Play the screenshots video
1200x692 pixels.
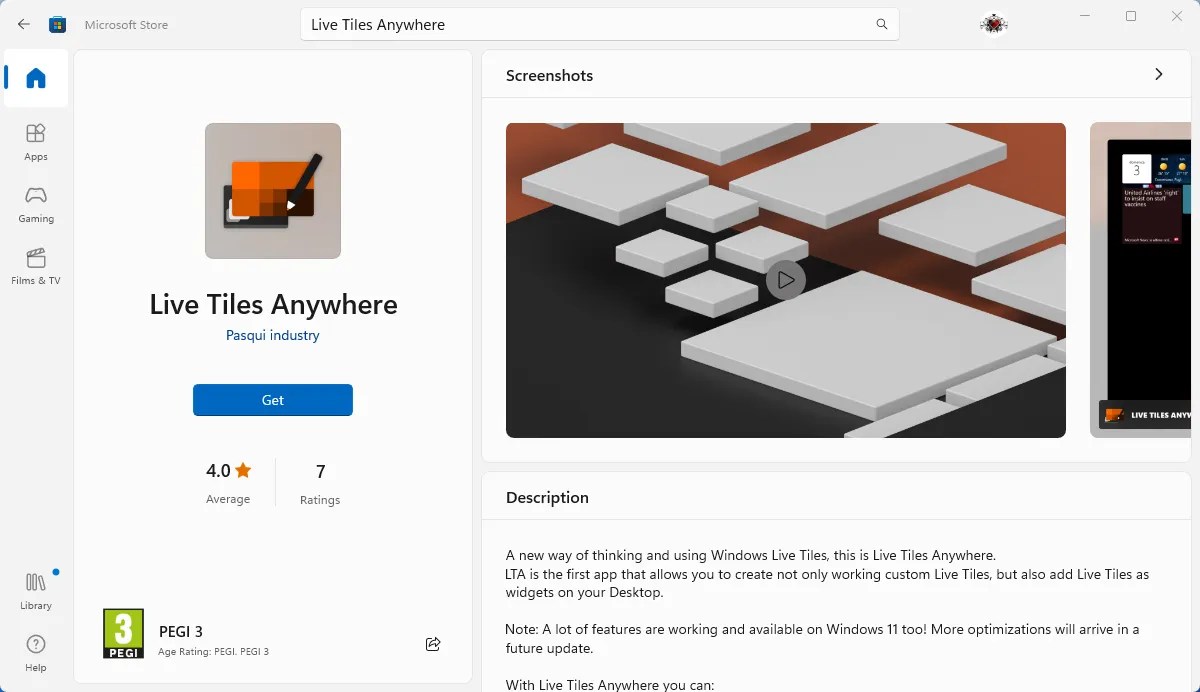point(786,280)
